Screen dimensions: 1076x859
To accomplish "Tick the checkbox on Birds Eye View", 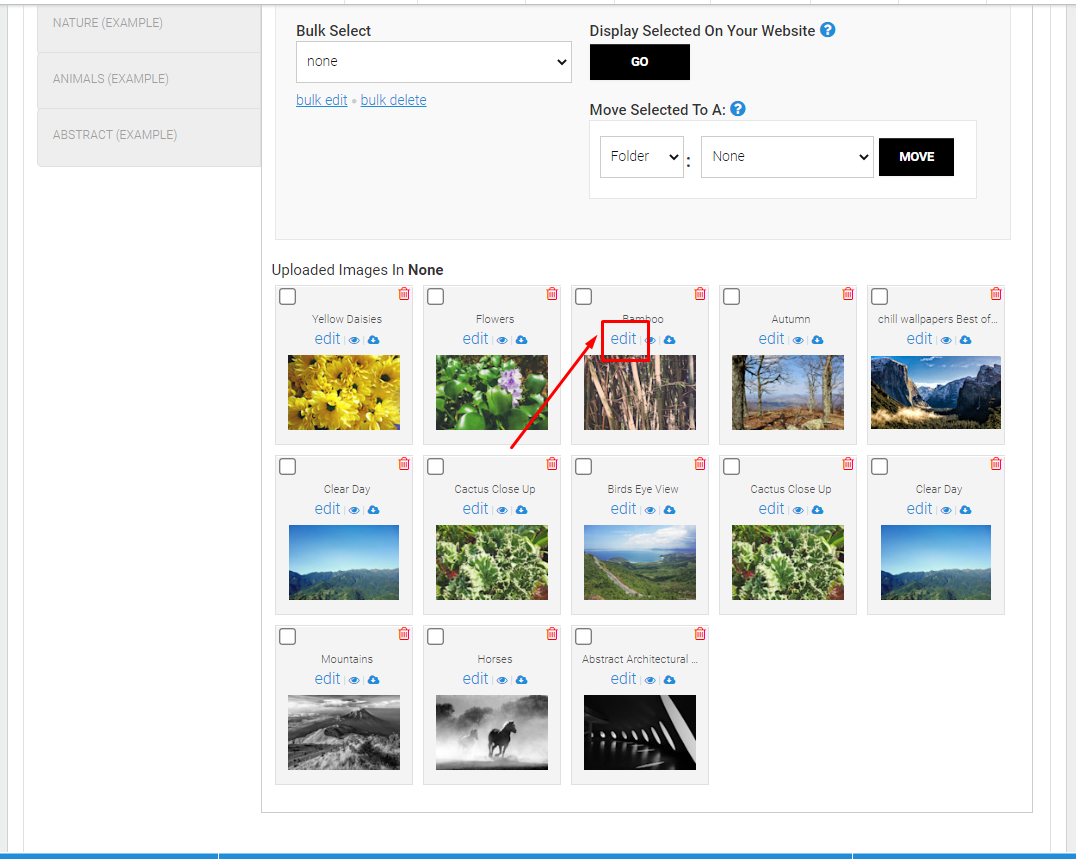I will [583, 467].
